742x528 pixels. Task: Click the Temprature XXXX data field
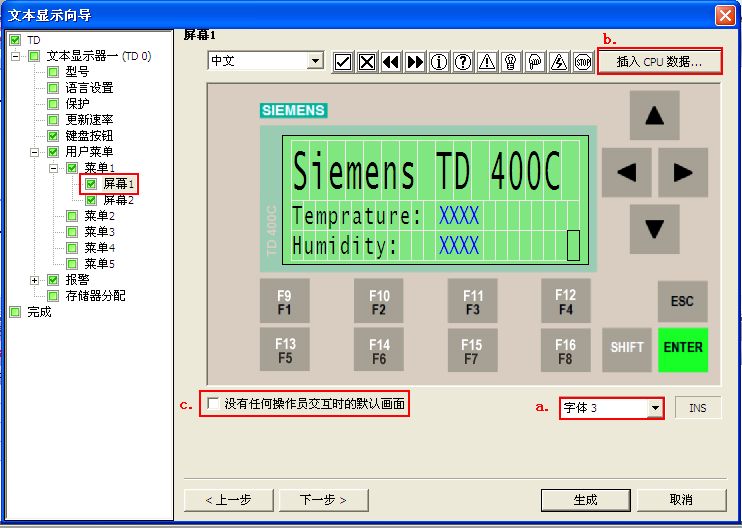[x=459, y=216]
